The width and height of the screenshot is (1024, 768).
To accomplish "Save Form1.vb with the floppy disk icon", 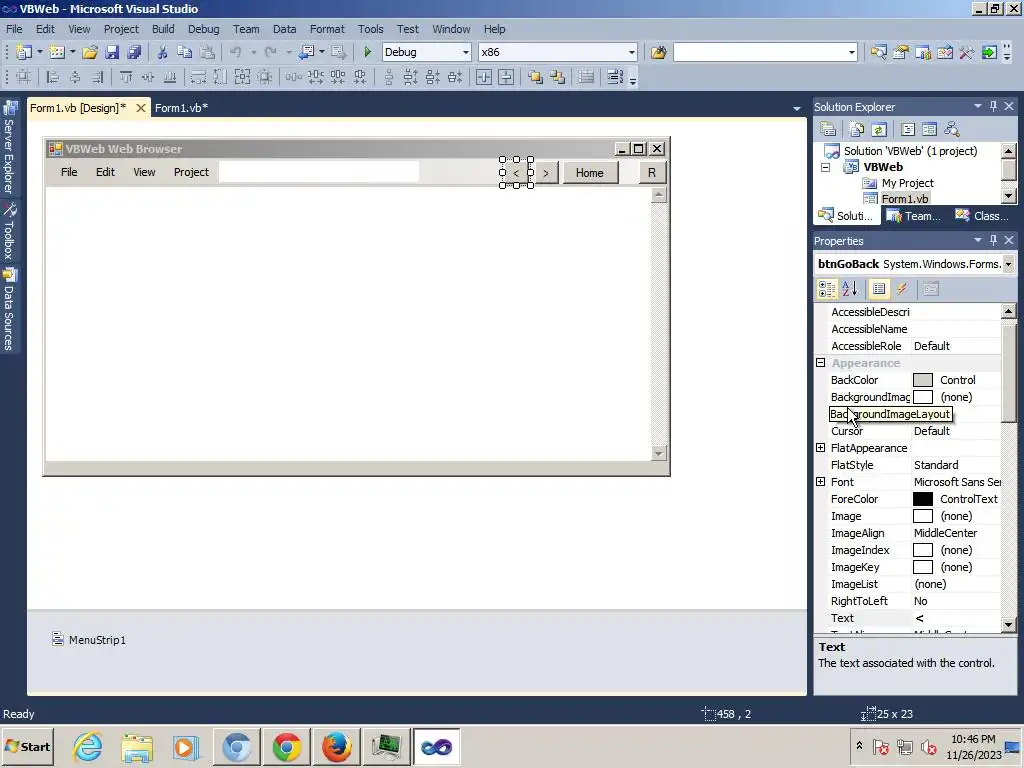I will 112,52.
